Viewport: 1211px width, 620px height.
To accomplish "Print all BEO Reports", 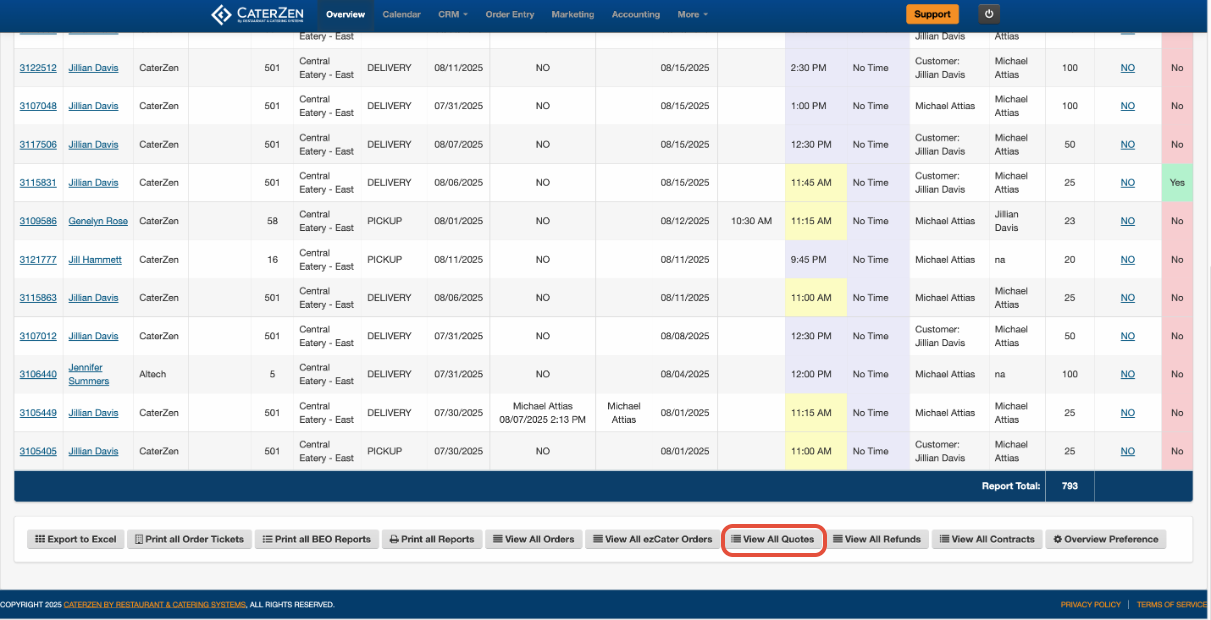I will (x=316, y=539).
